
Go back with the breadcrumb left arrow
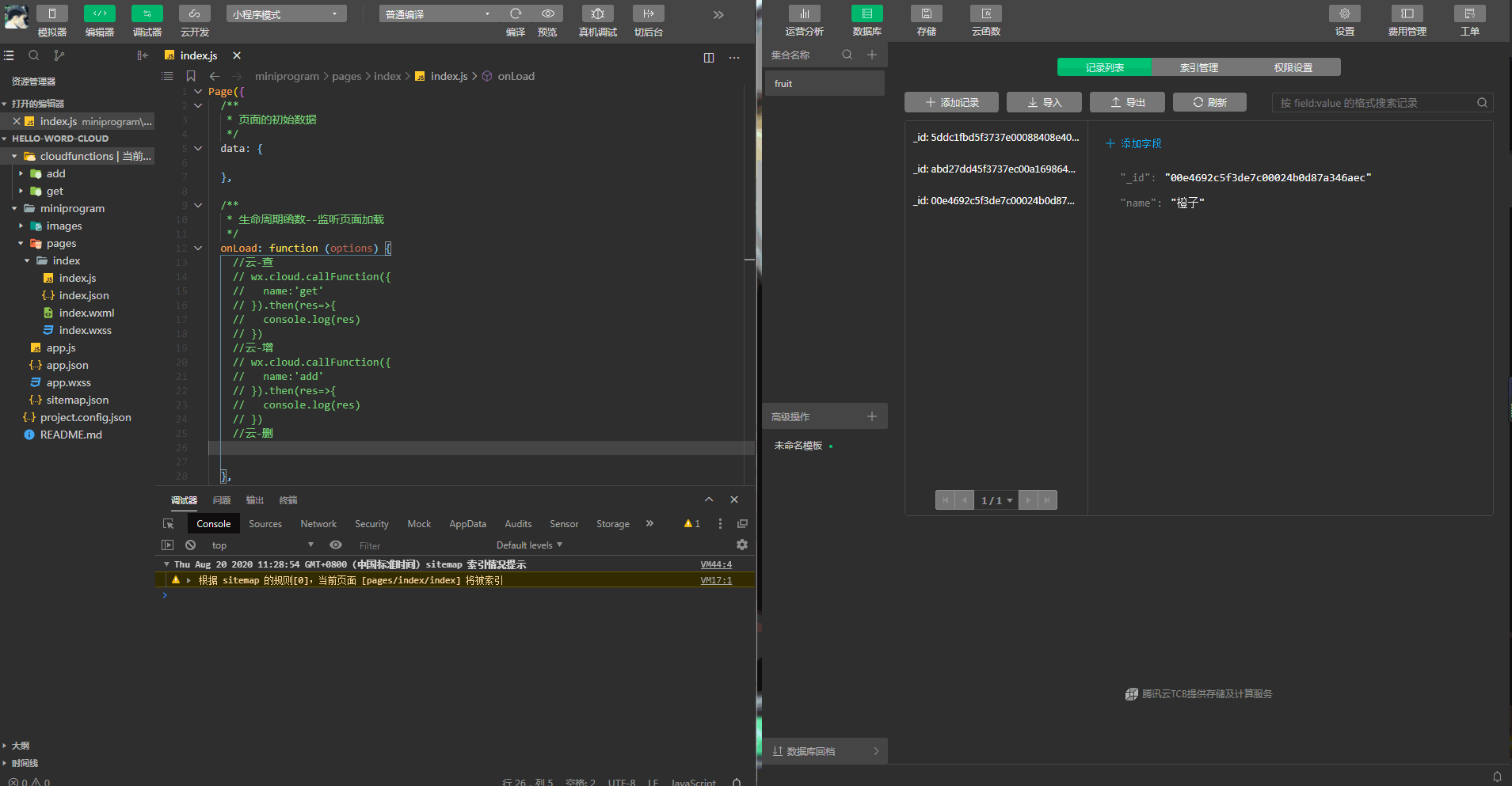point(214,76)
